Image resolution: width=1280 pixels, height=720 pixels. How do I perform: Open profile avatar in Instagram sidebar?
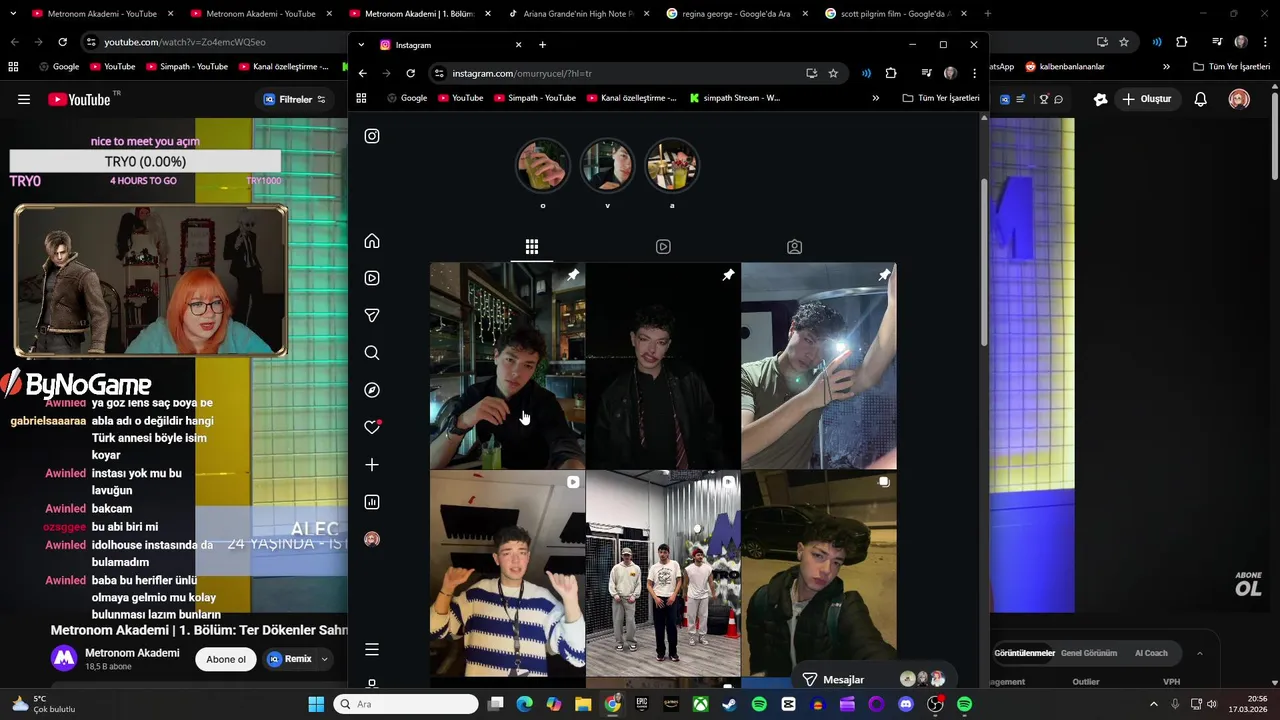372,539
